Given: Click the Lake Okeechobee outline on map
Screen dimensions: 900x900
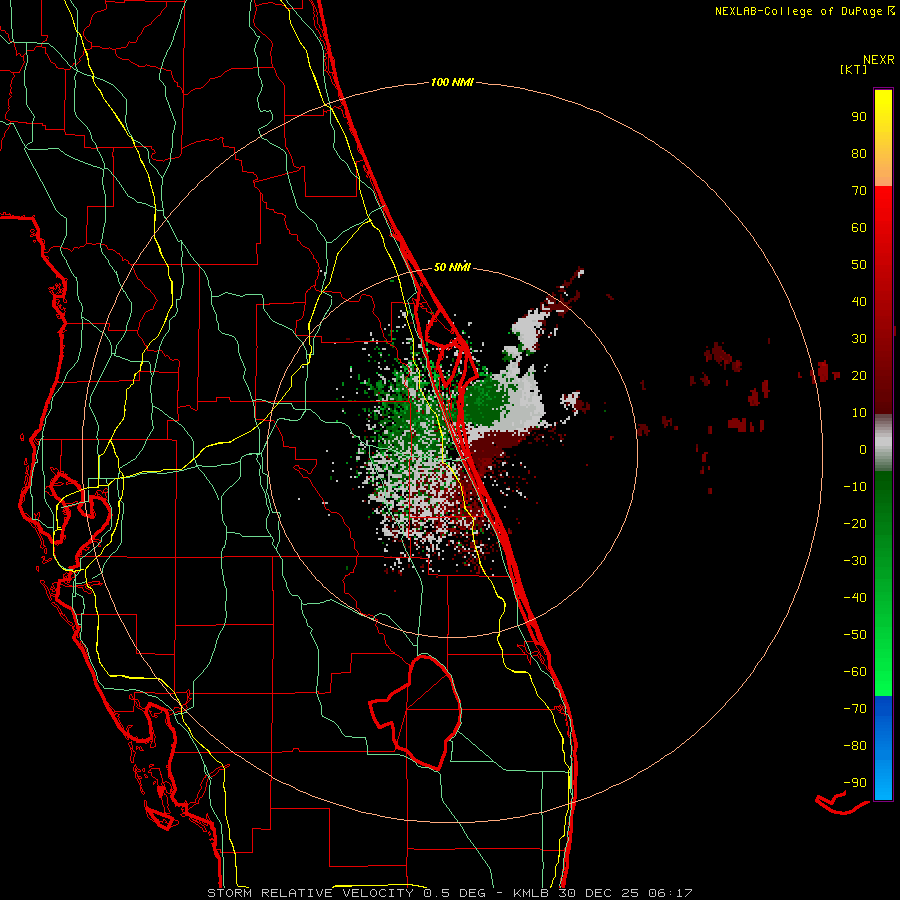Looking at the screenshot, I should pos(415,712).
